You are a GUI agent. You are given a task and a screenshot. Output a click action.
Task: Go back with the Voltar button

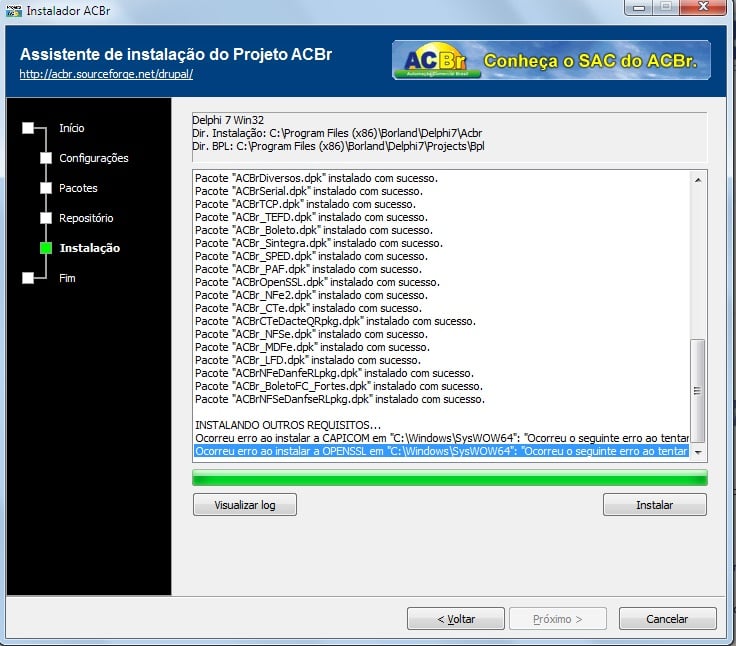click(x=456, y=619)
